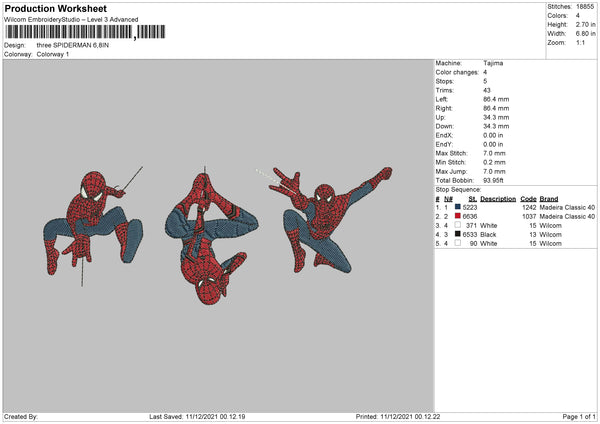Click the left crouching Spiderman design
Screen dimensions: 600x424
(x=93, y=226)
